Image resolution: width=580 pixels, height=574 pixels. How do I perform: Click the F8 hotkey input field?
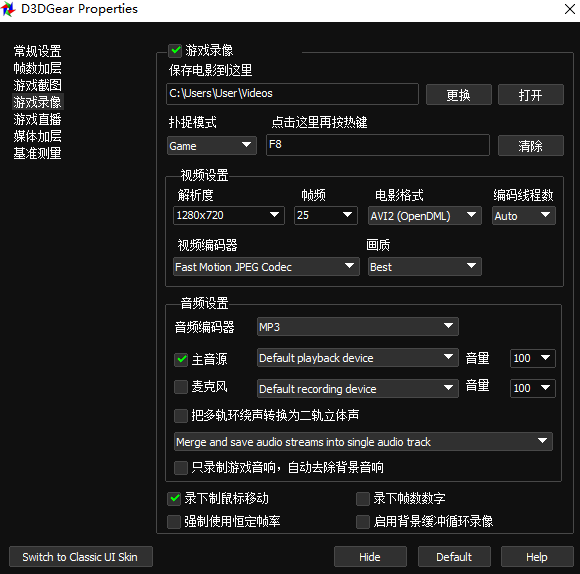coord(378,145)
